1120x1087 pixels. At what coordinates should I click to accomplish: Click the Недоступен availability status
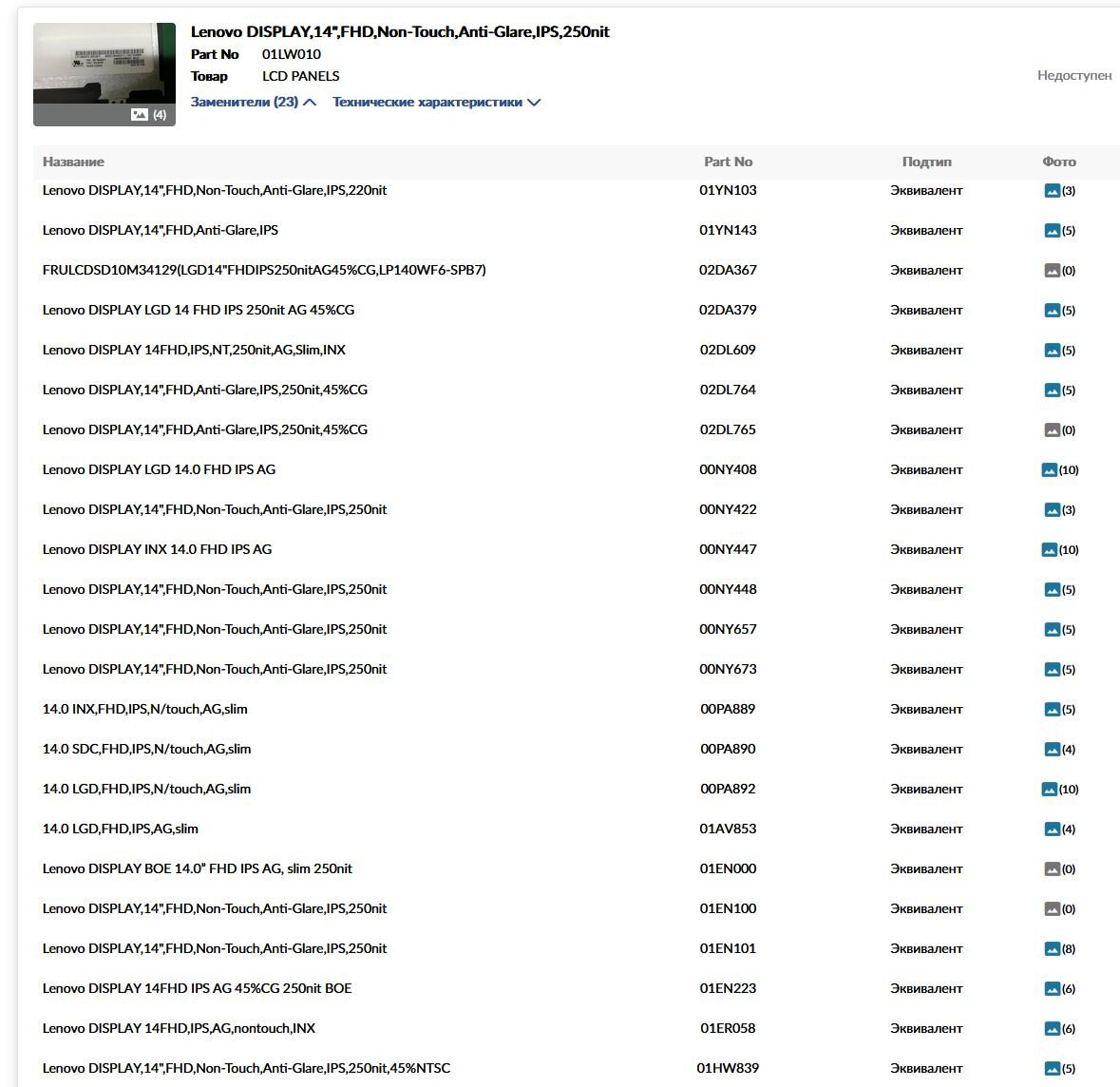(x=1074, y=75)
